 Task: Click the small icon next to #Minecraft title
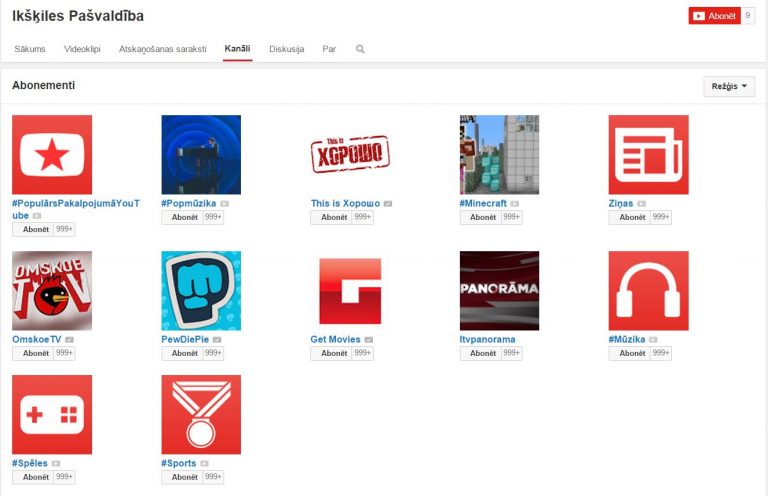[x=515, y=204]
